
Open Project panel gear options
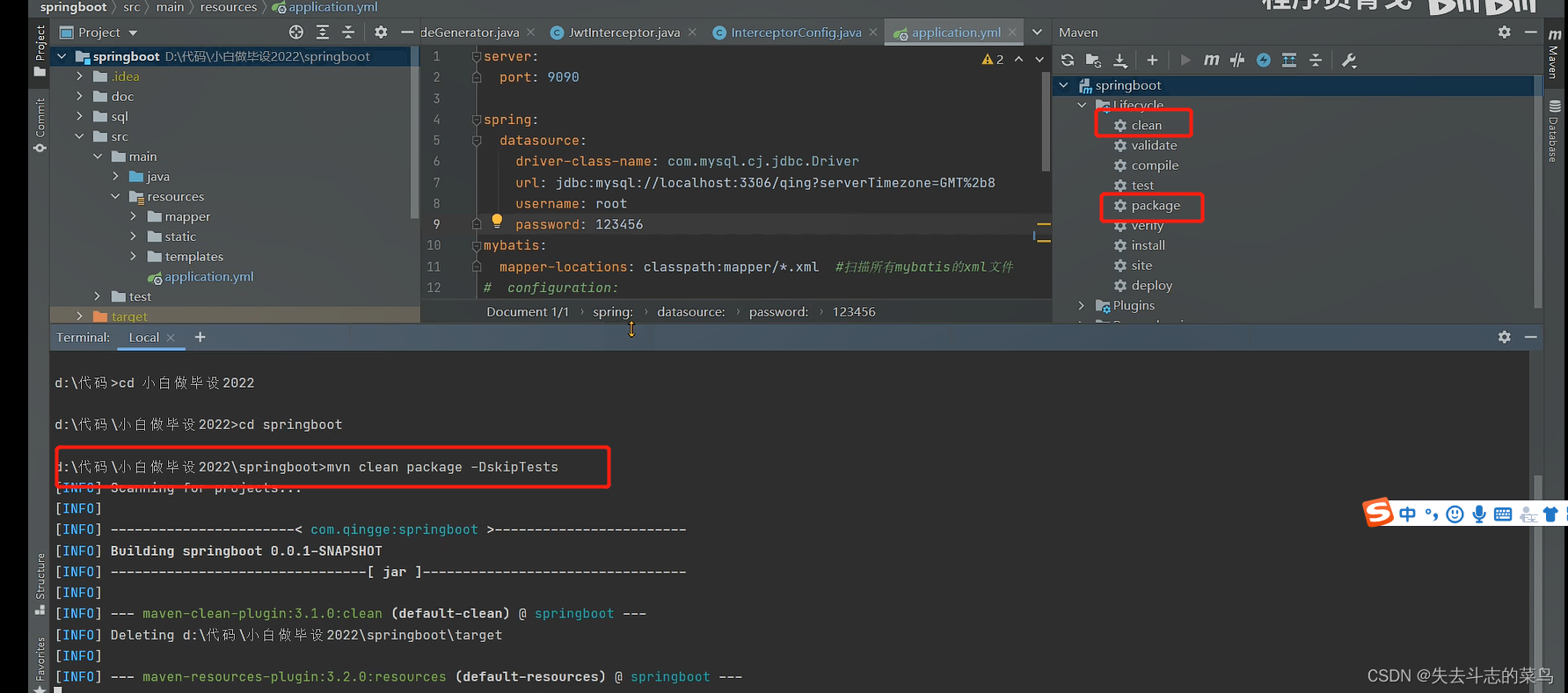(381, 32)
